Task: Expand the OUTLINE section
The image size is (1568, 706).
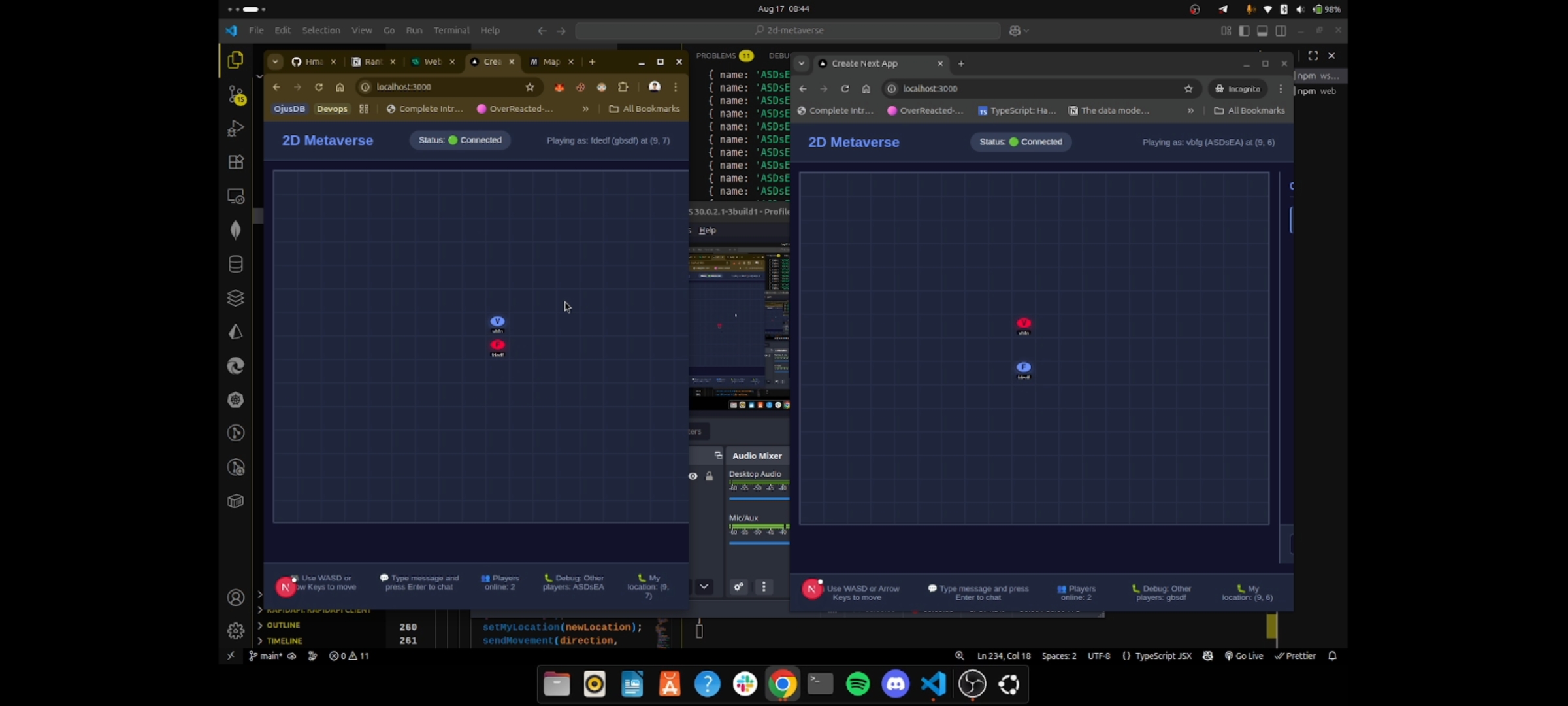Action: tap(283, 625)
